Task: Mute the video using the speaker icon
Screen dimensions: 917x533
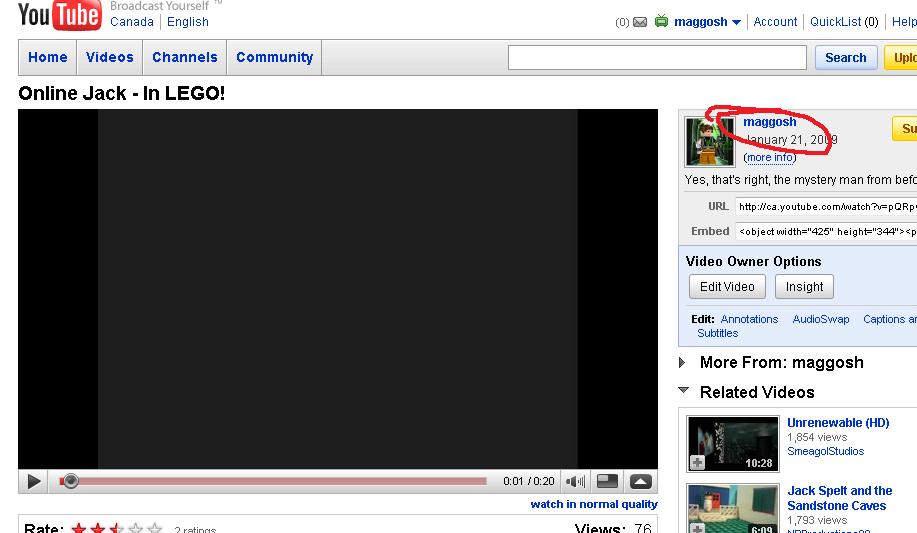Action: (x=575, y=481)
